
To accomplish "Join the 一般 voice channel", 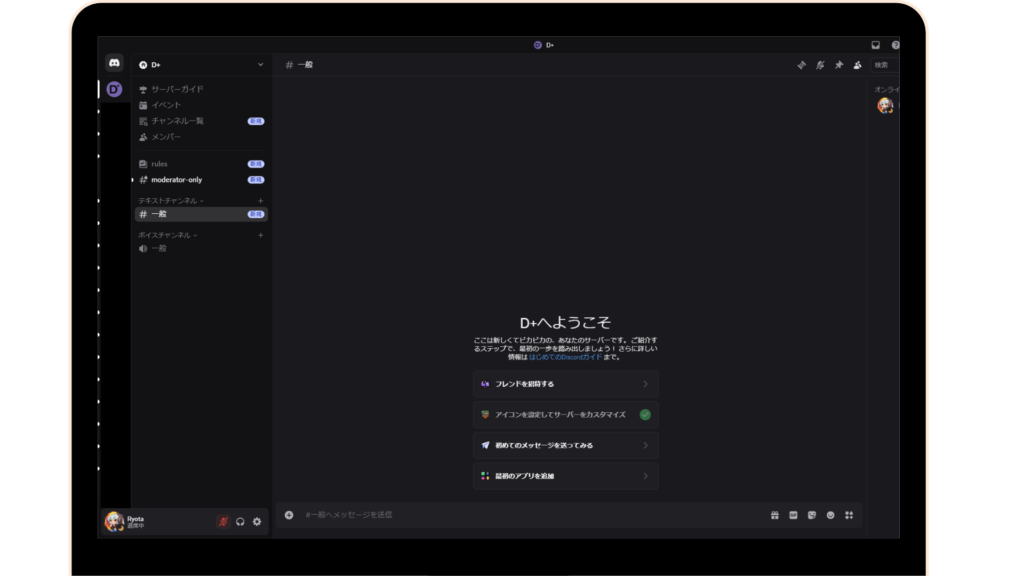I will tap(201, 249).
